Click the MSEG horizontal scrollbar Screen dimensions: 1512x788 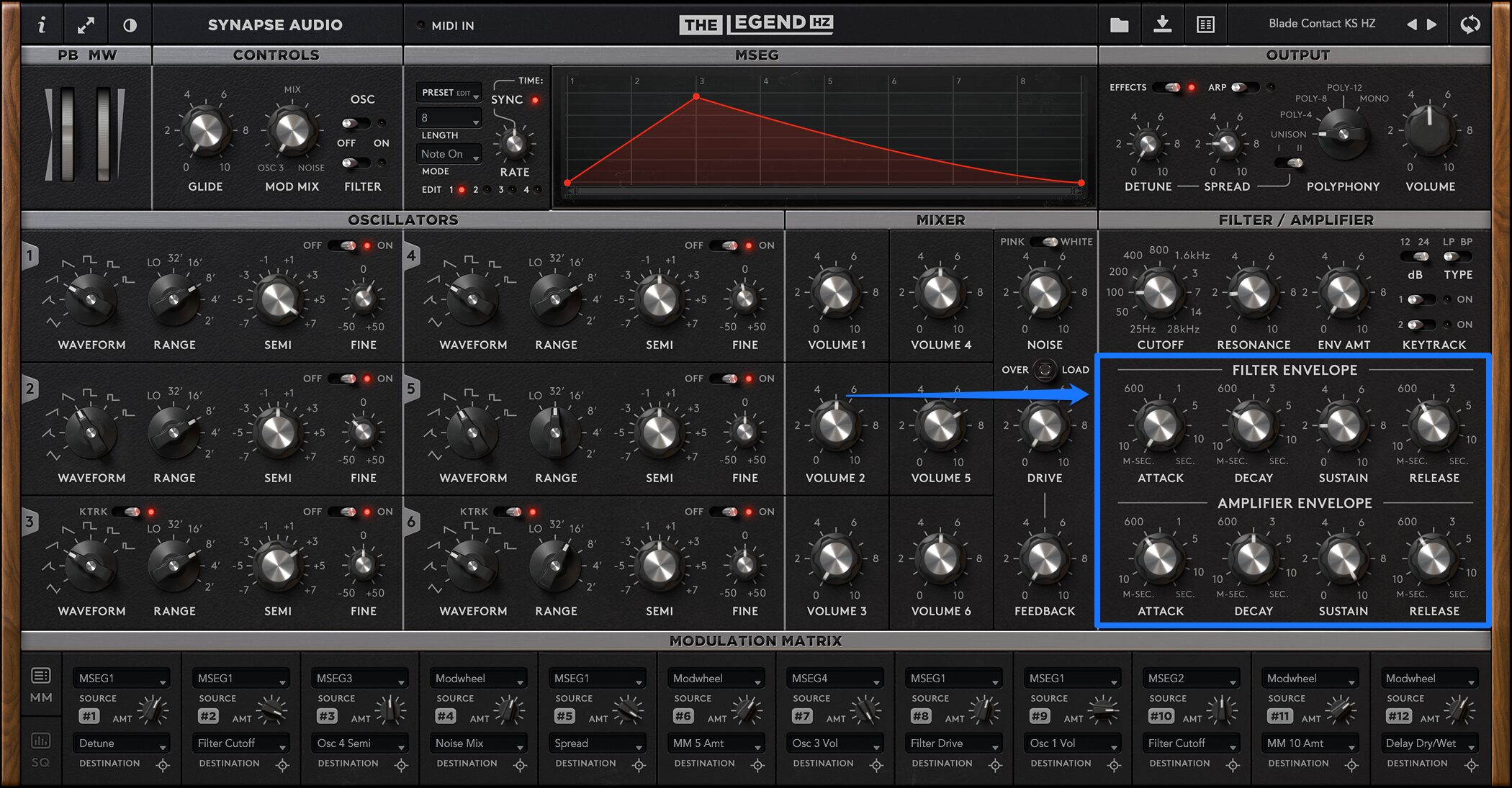point(824,191)
